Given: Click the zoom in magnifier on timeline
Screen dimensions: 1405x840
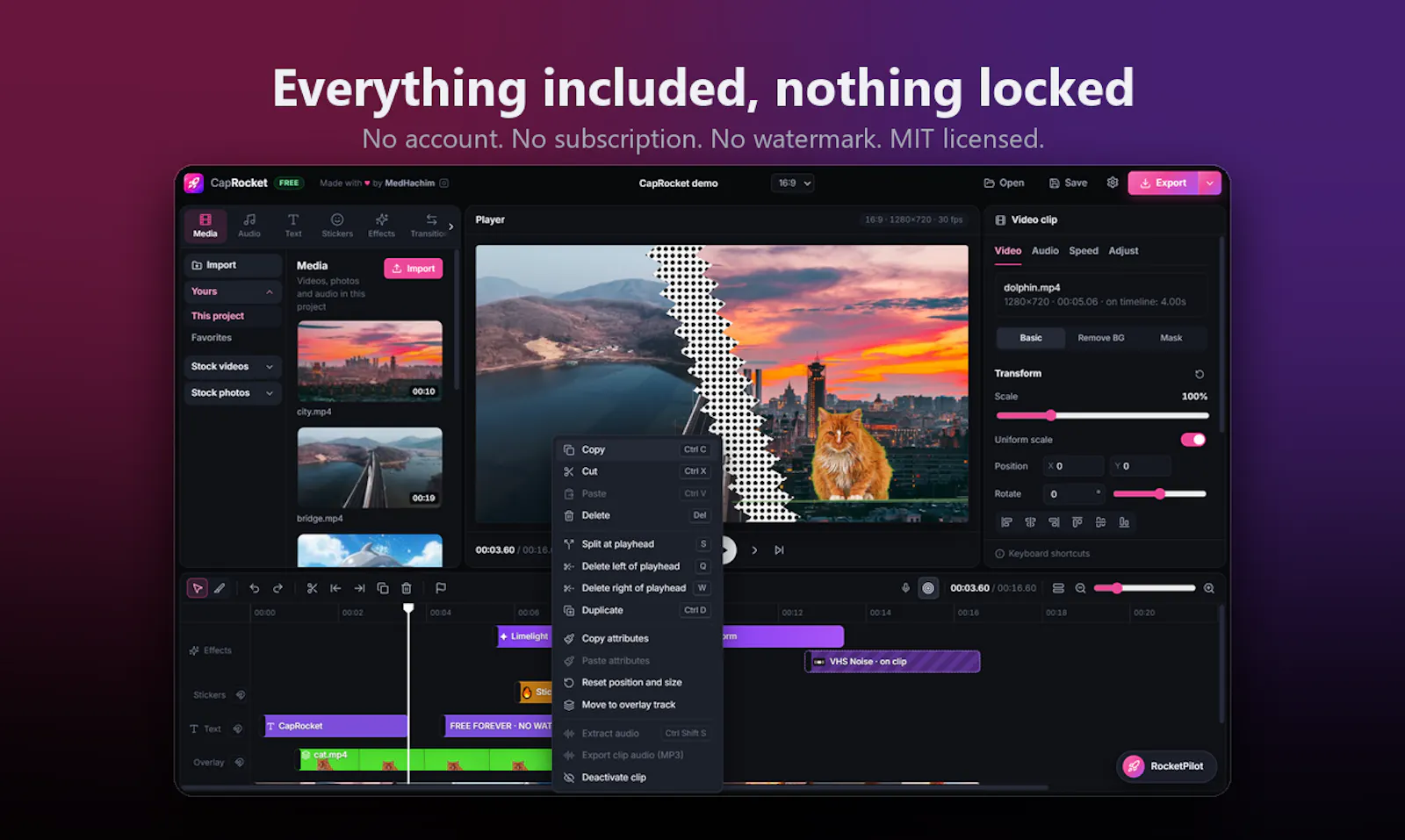Looking at the screenshot, I should [x=1209, y=588].
